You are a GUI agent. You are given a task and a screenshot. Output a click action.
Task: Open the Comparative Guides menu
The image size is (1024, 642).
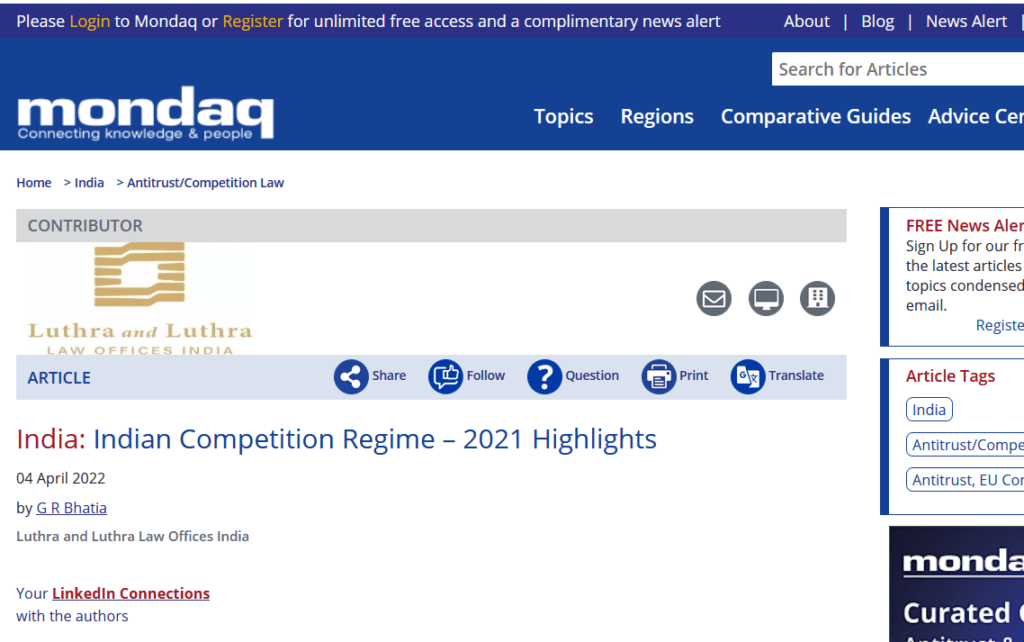[815, 117]
